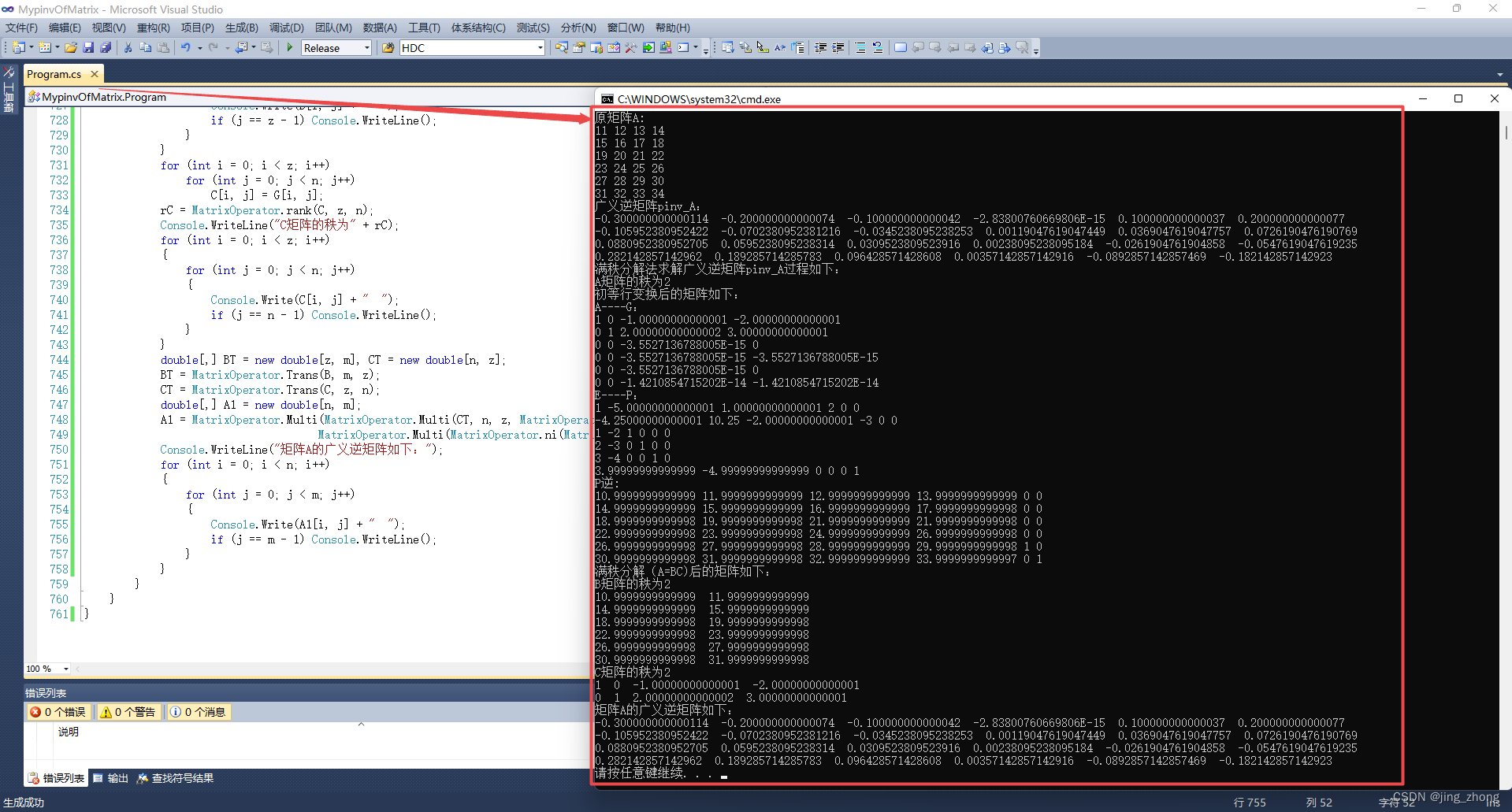Open the 项目(P) menu
Image resolution: width=1512 pixels, height=812 pixels.
[197, 28]
